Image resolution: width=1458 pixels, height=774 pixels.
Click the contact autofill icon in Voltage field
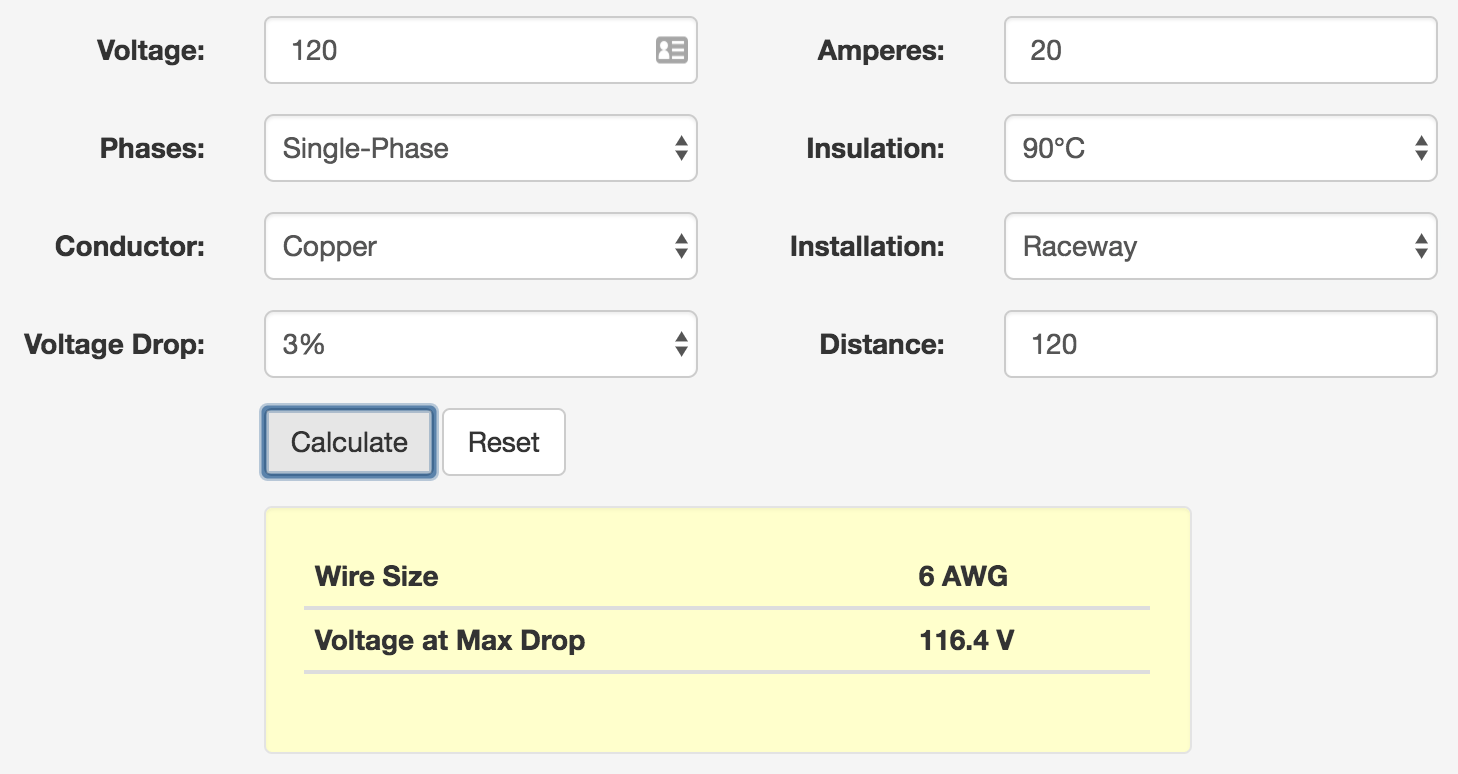point(671,50)
